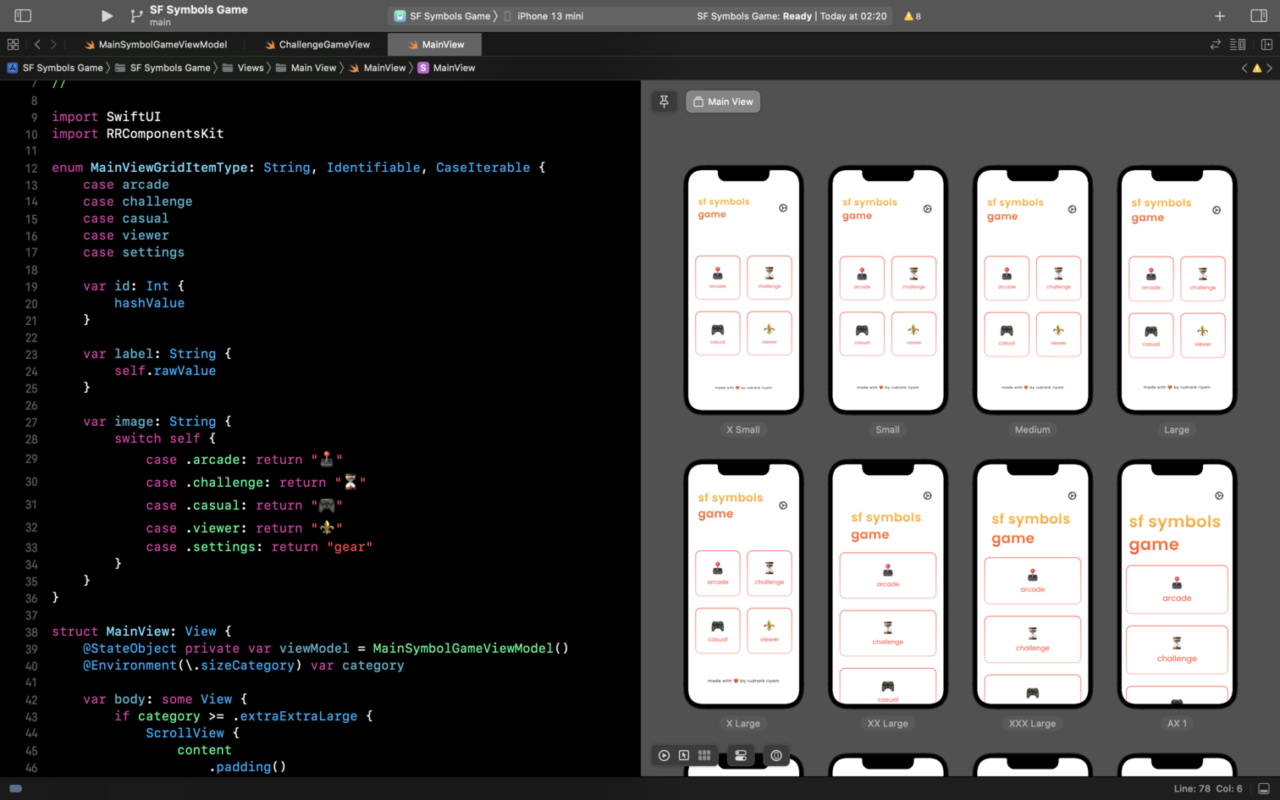Select the MainView editor tab
The width and height of the screenshot is (1280, 800).
point(434,44)
